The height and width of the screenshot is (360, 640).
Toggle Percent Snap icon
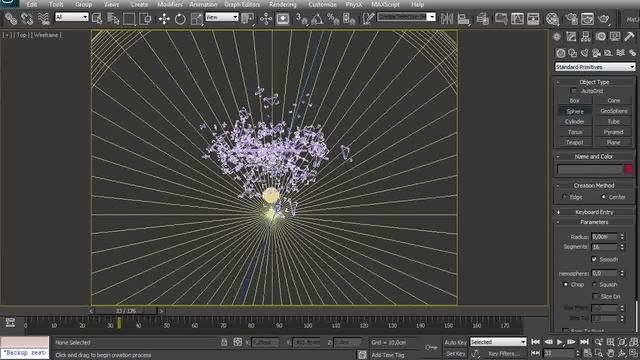[x=333, y=19]
